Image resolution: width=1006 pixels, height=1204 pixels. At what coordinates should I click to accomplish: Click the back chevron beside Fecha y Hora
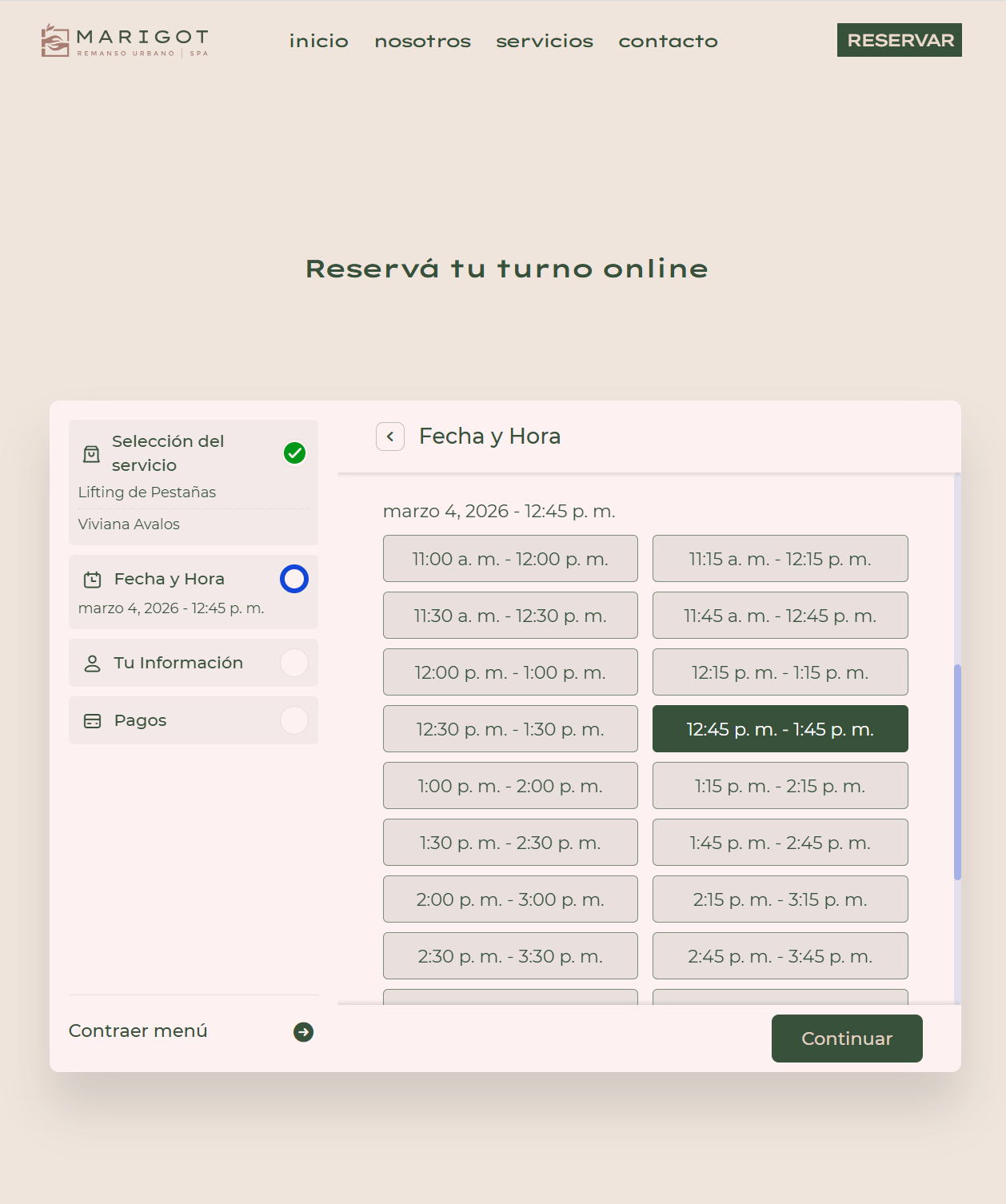[390, 437]
